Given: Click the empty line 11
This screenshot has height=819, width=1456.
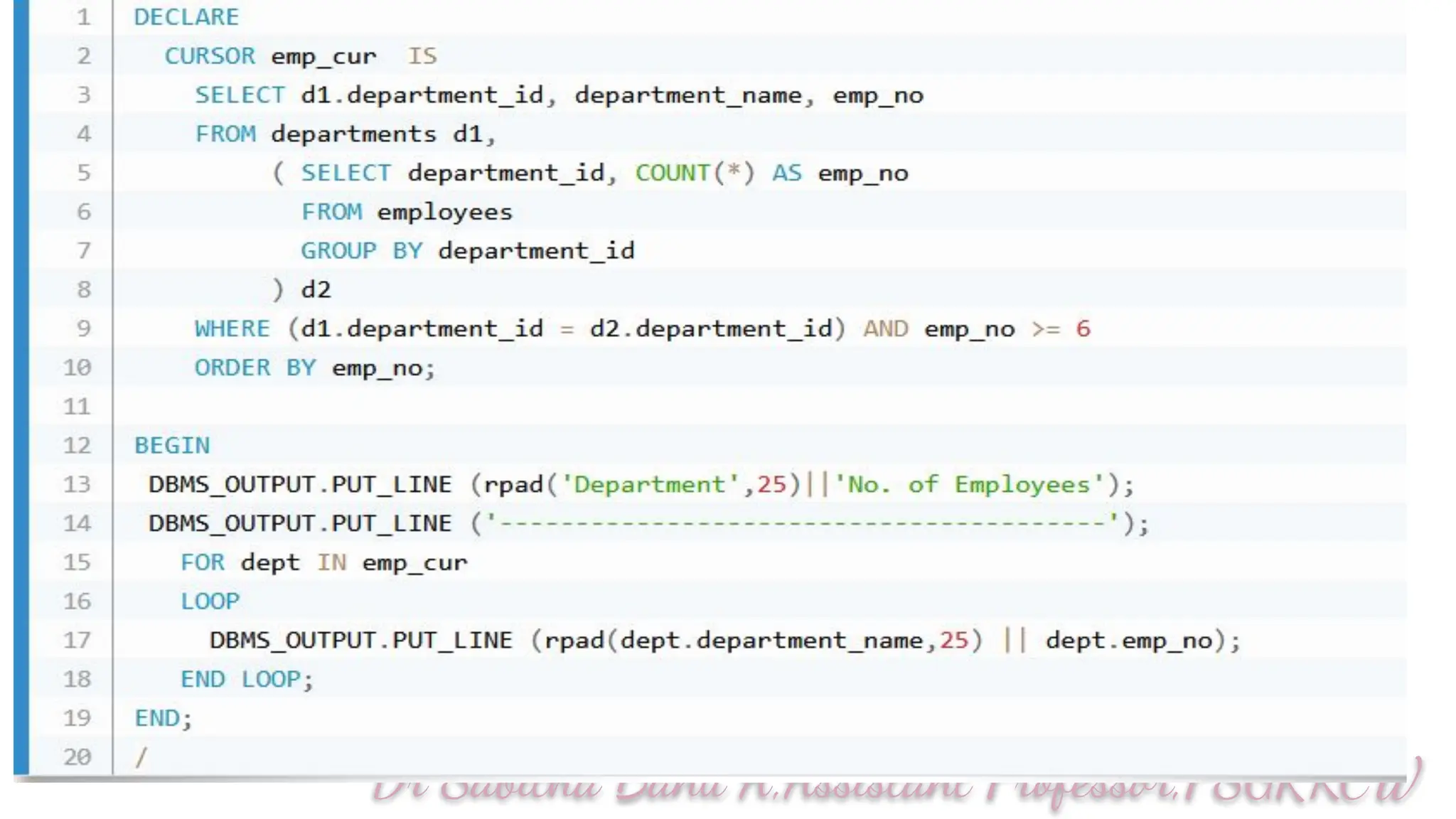Looking at the screenshot, I should click(427, 407).
